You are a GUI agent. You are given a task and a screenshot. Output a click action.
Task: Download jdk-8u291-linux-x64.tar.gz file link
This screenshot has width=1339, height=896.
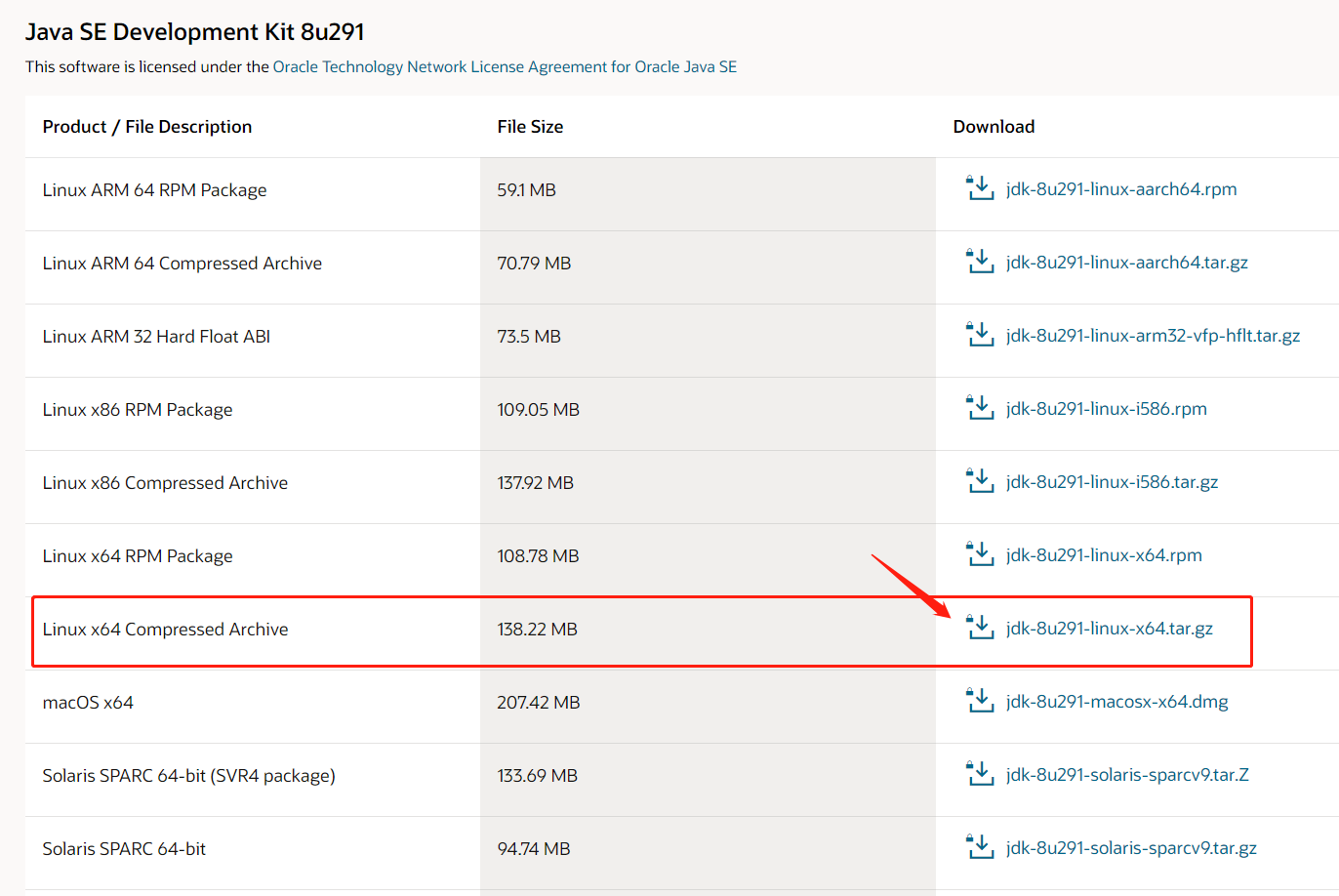coord(1110,629)
